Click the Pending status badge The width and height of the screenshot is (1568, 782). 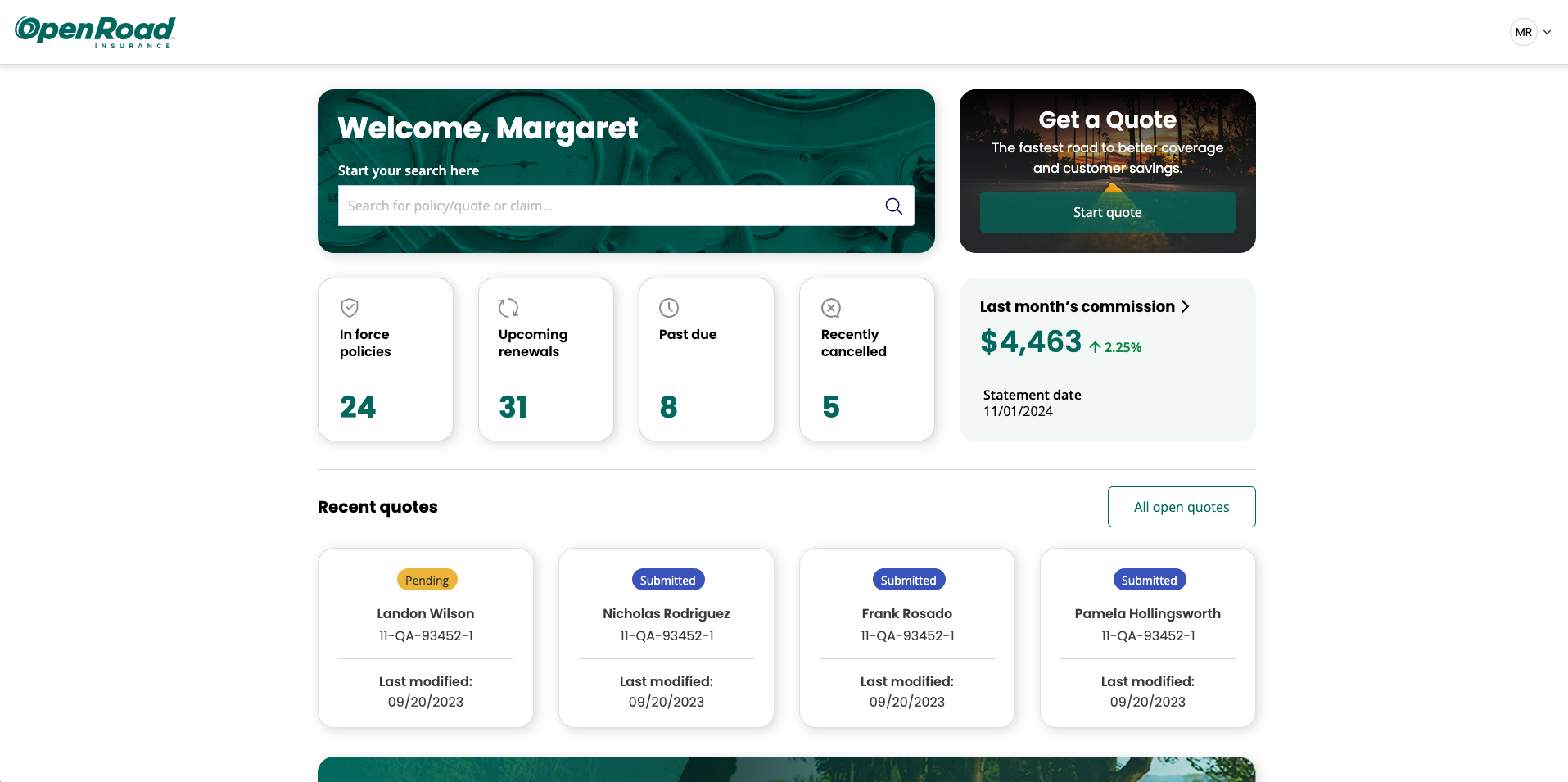click(x=427, y=580)
